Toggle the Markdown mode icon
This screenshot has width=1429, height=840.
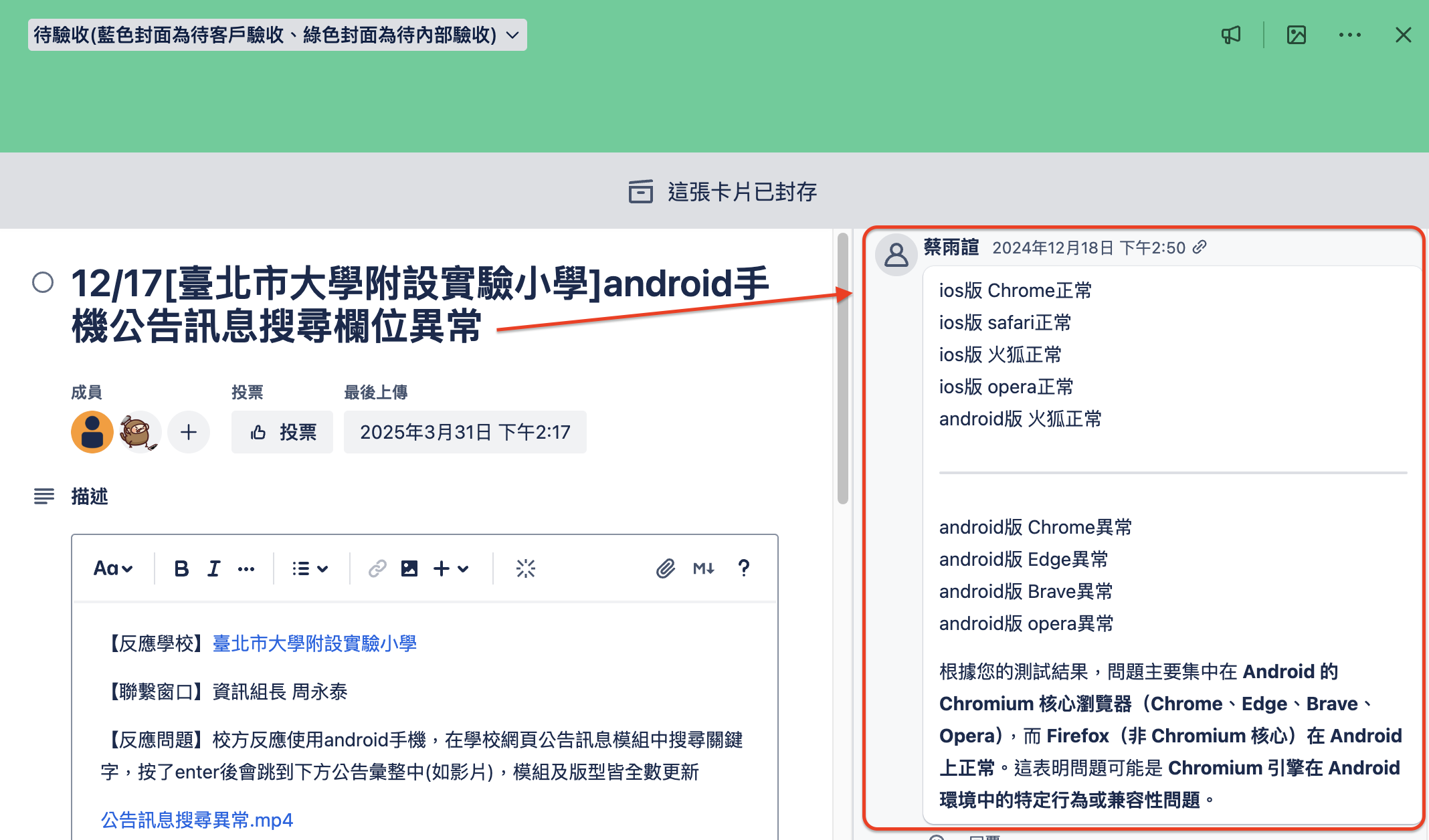pos(704,568)
